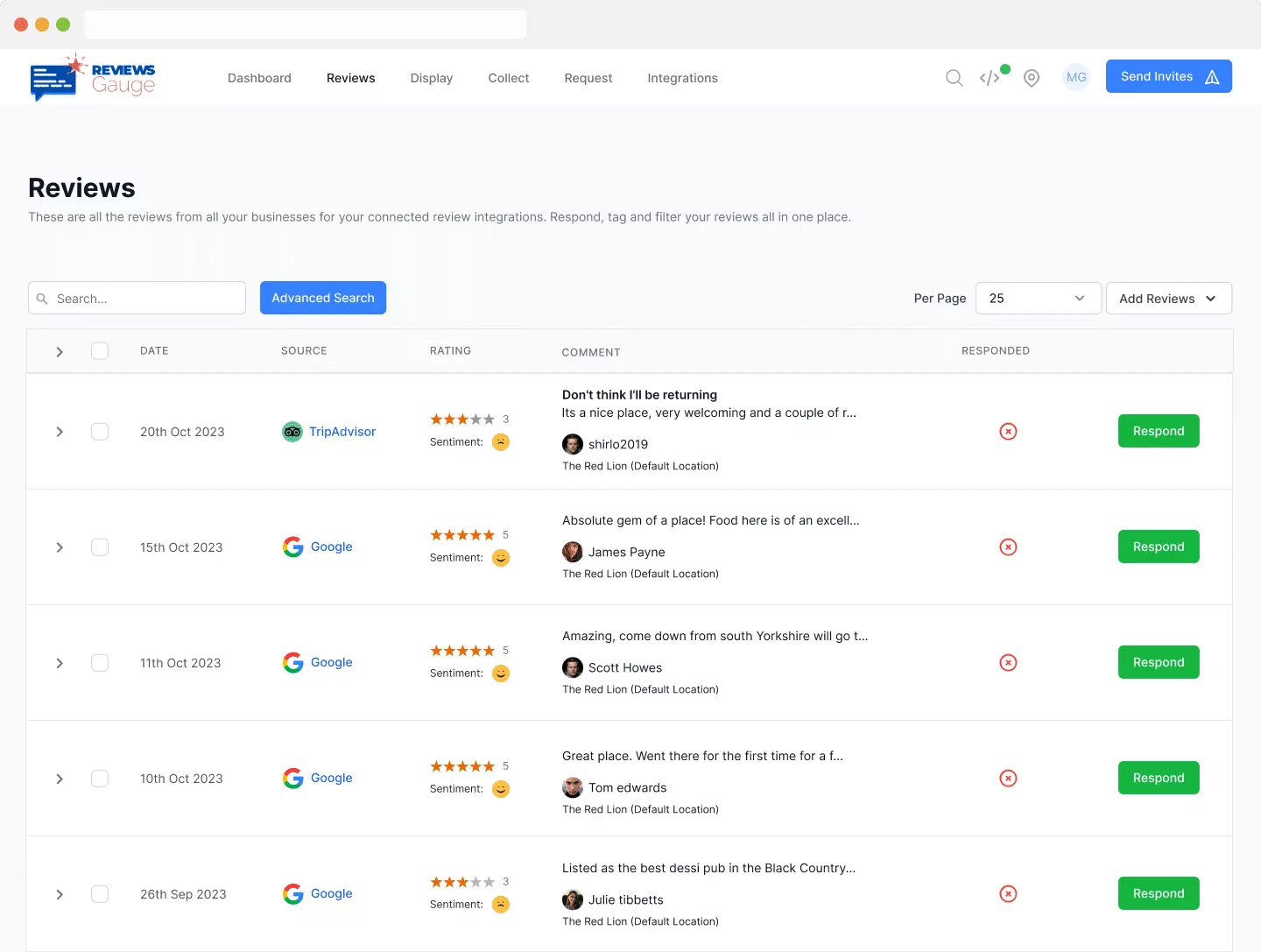1261x952 pixels.
Task: Expand the 15th Oct 2023 review row
Action: 60,547
